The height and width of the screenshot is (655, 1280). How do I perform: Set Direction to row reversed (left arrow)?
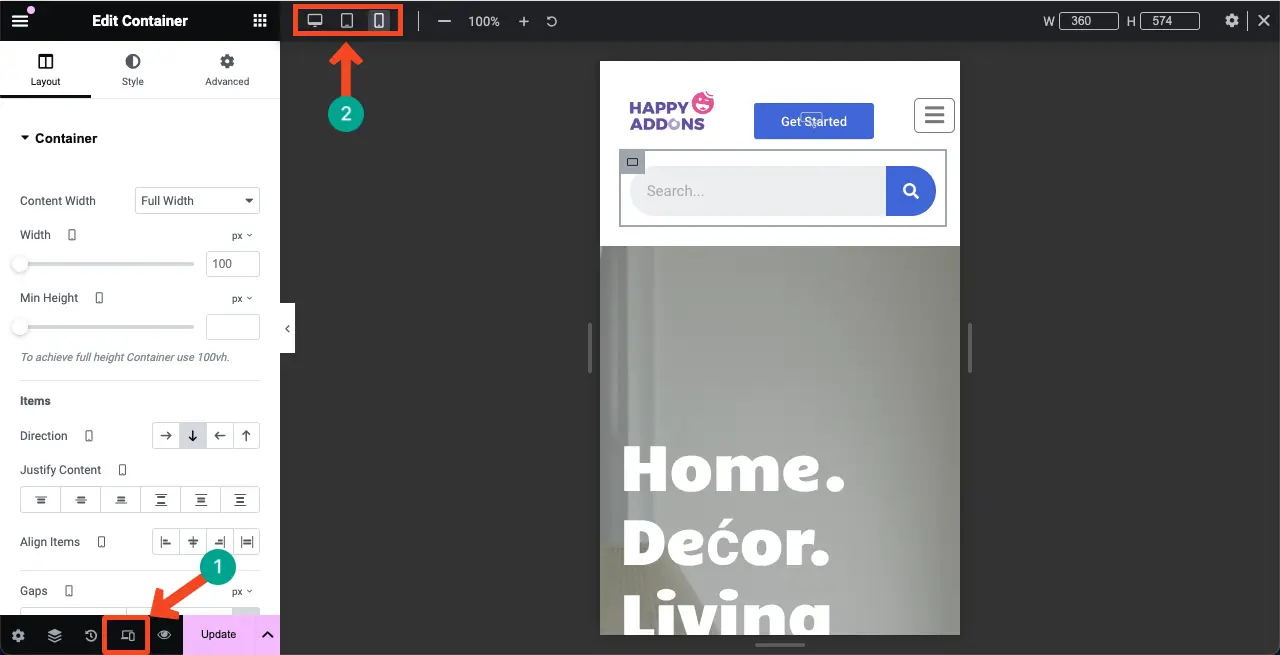pos(220,436)
